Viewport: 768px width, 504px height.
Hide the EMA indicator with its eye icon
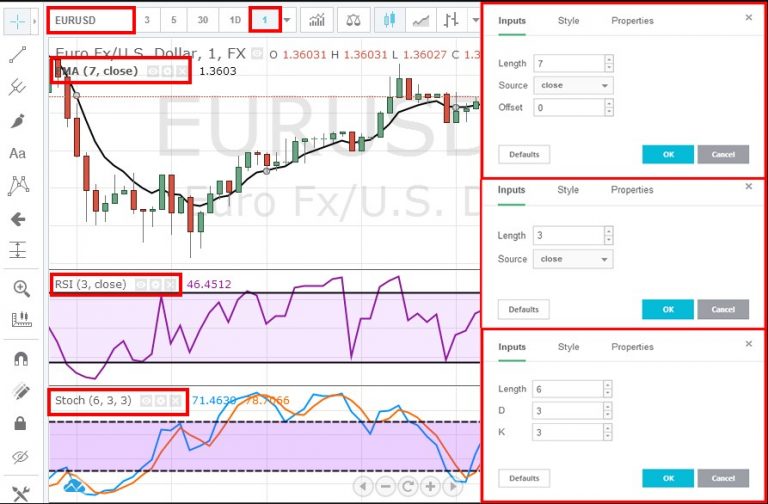coord(153,72)
